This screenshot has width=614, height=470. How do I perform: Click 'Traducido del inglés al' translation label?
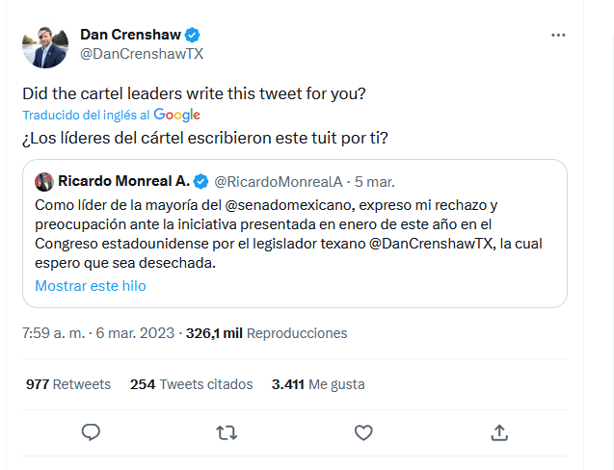86,115
